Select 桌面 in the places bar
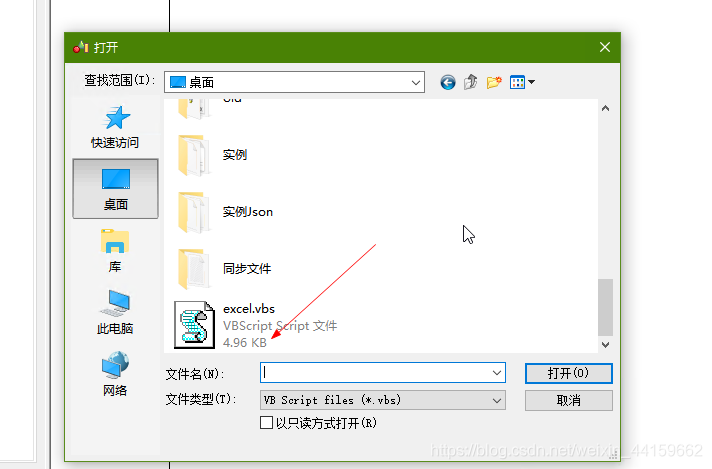The height and width of the screenshot is (469, 712). pyautogui.click(x=115, y=189)
